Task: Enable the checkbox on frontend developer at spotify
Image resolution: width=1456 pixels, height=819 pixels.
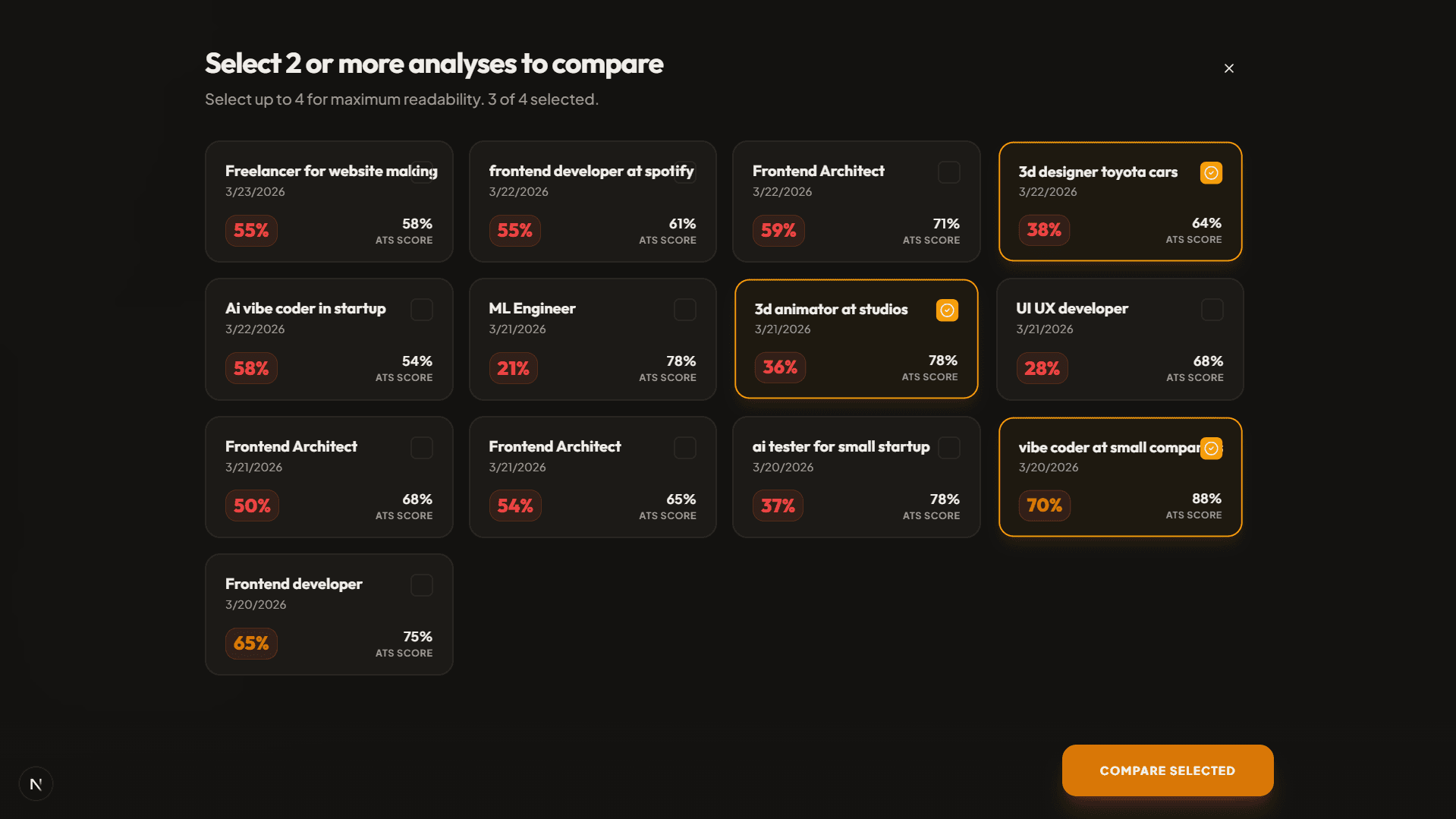Action: coord(685,172)
